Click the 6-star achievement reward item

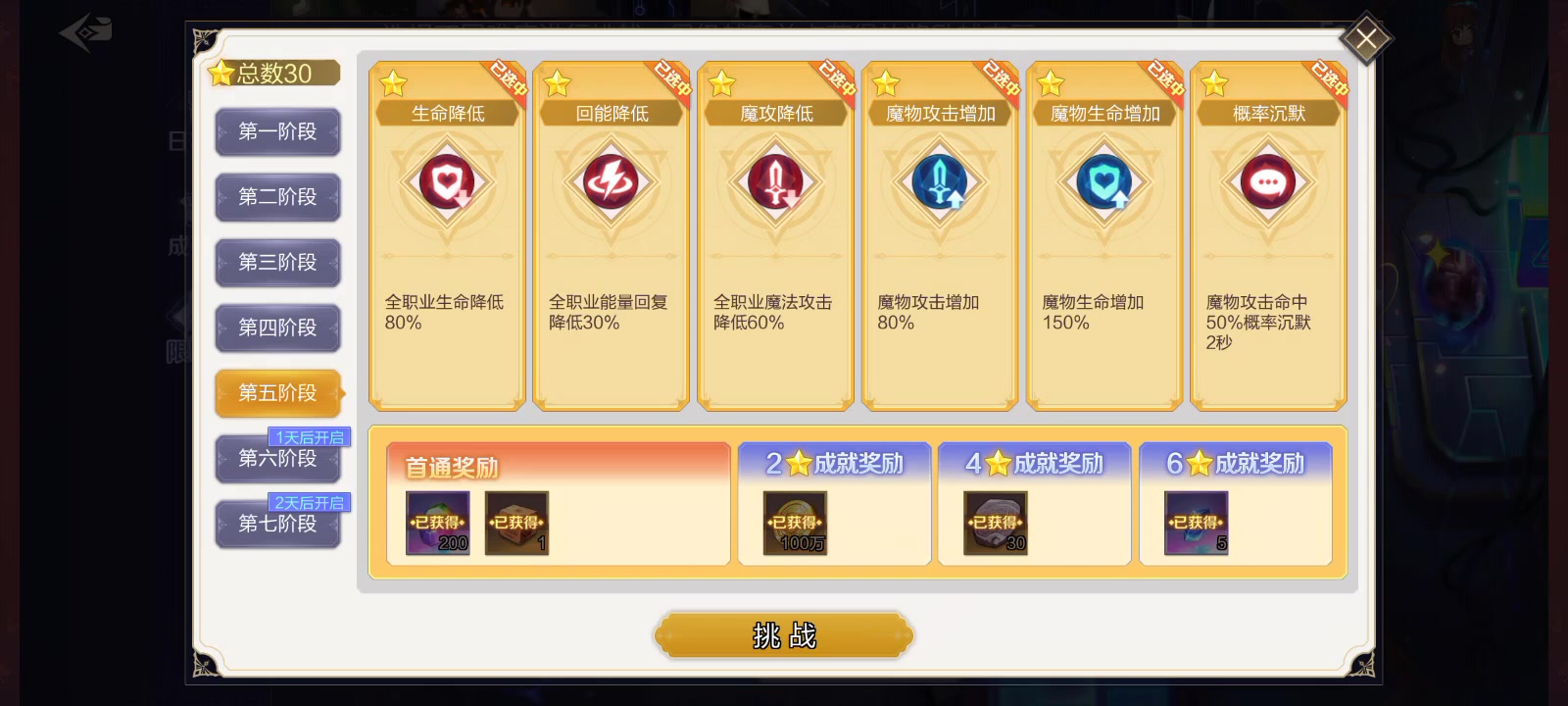(1197, 524)
